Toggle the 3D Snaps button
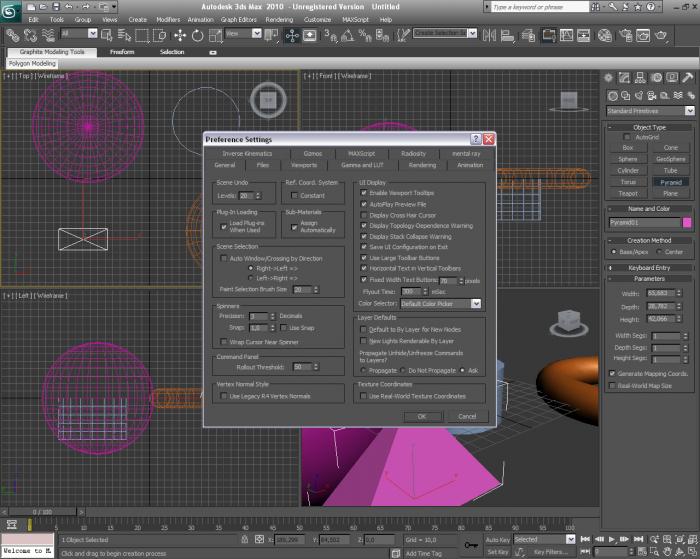Viewport: 700px width, 559px height. [x=330, y=35]
